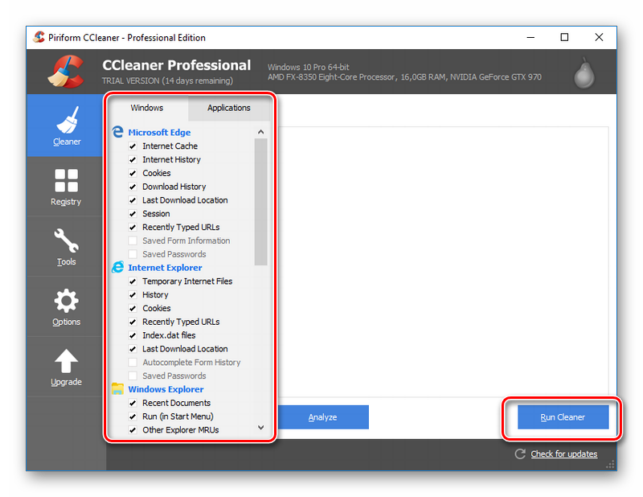The width and height of the screenshot is (643, 497).
Task: Toggle the Session checkbox
Action: [x=132, y=214]
